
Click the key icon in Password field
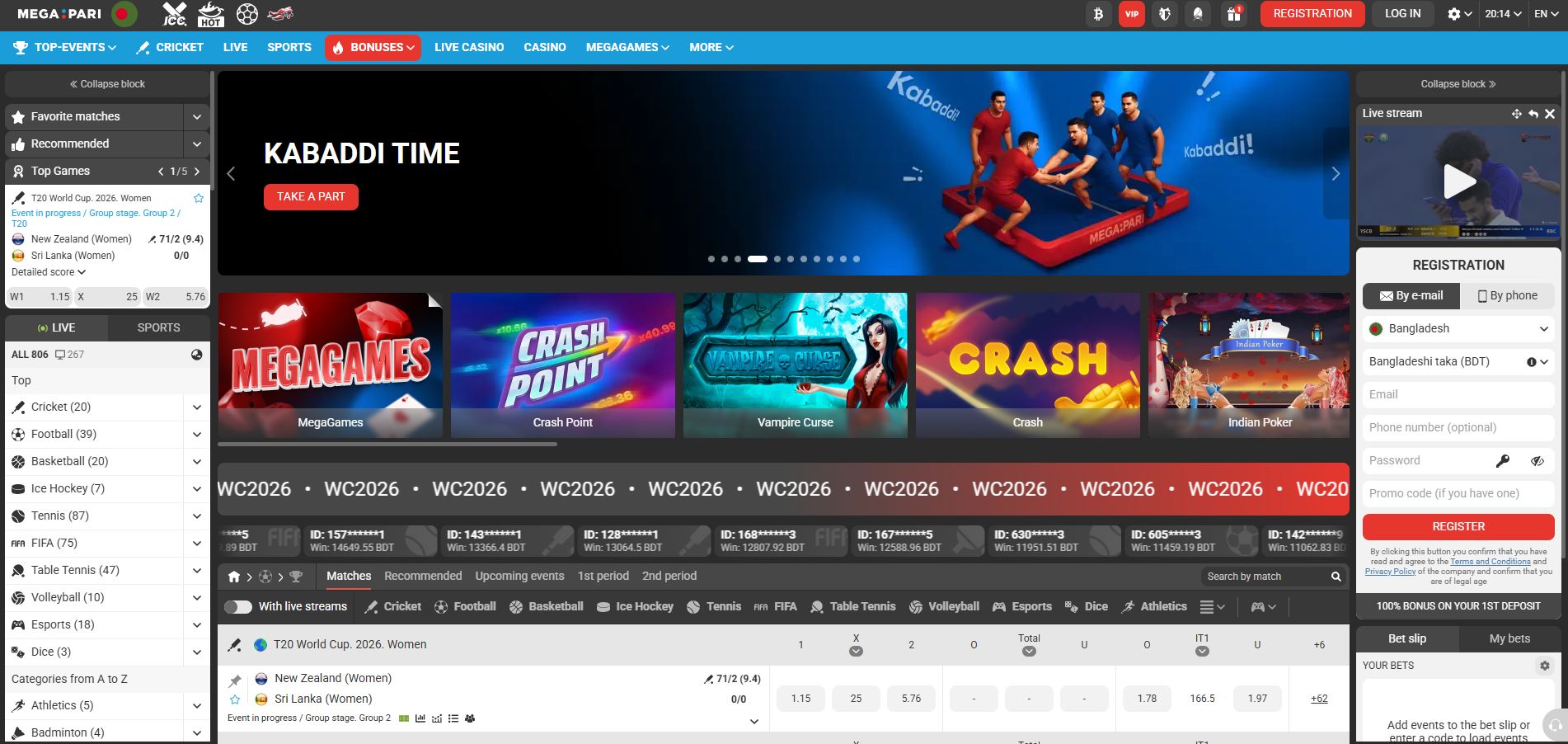pos(1503,461)
